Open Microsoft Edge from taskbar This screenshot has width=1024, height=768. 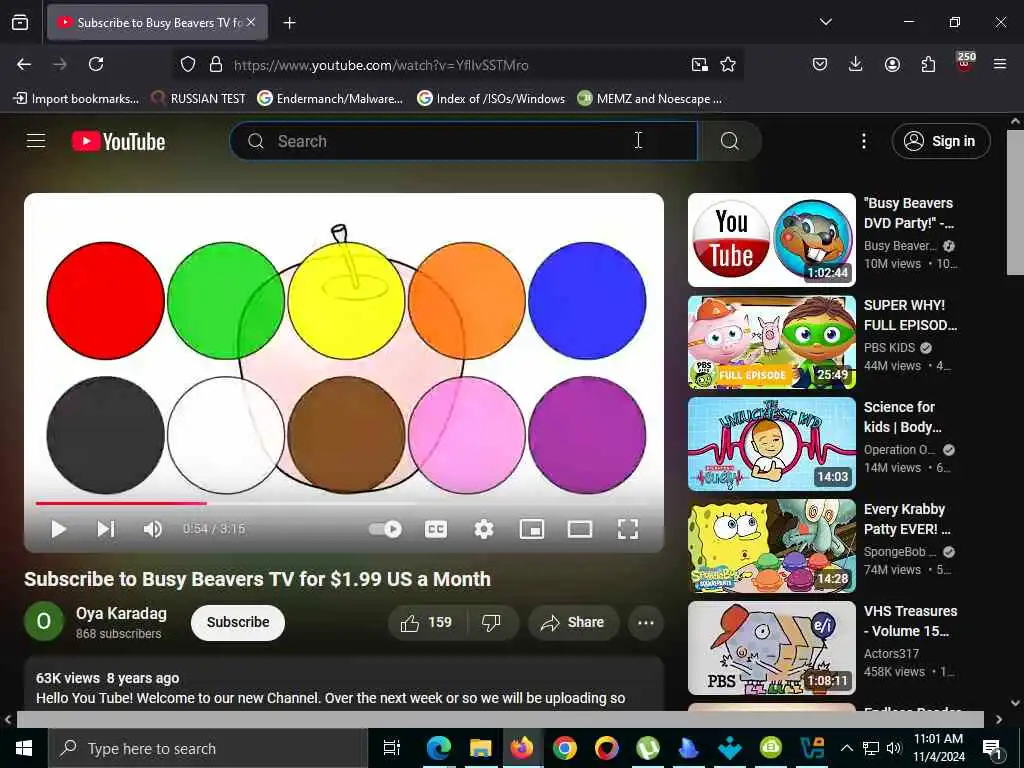(439, 748)
